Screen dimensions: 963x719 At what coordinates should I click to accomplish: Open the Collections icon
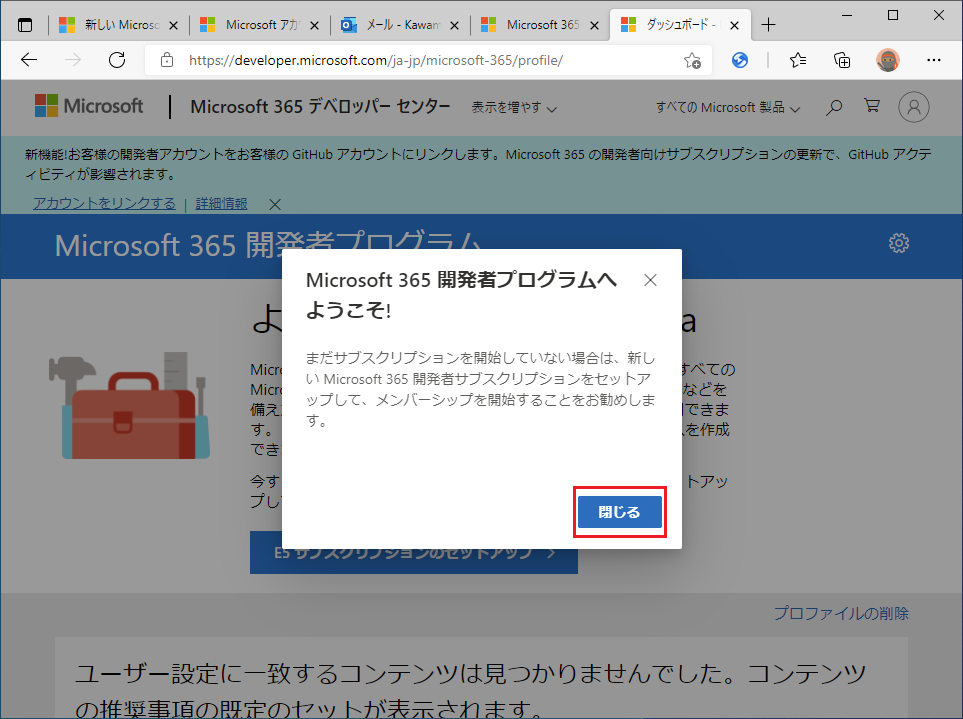(x=842, y=60)
